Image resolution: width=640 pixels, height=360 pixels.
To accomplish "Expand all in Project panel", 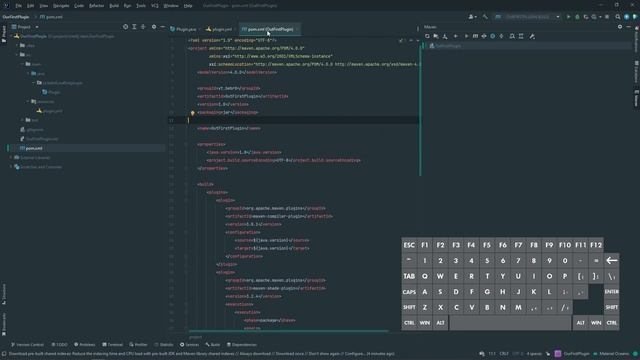I will pos(134,27).
